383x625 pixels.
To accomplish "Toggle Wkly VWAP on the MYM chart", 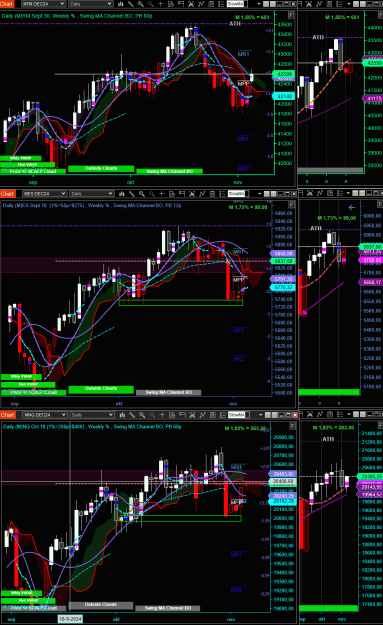I will coord(21,158).
